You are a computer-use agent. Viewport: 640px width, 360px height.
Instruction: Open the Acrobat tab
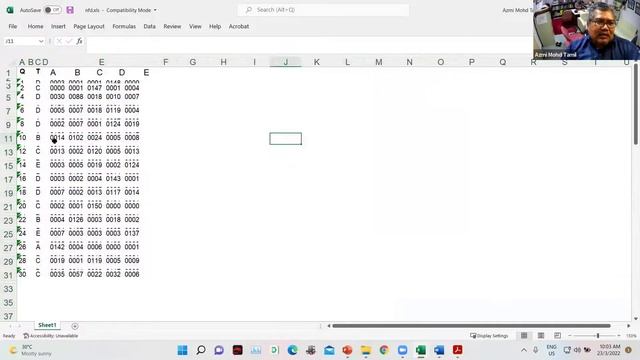click(x=239, y=26)
